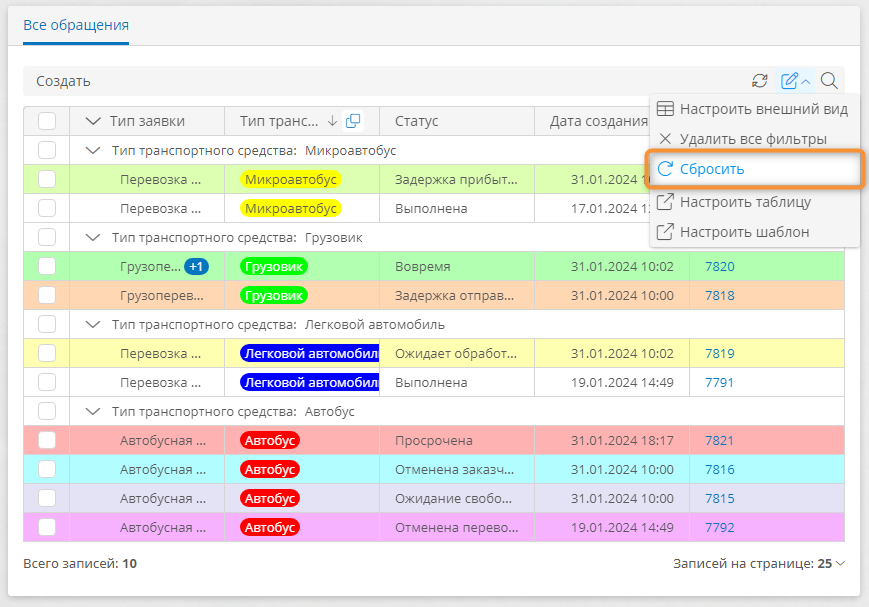Collapse the Грузовик group
Image resolution: width=869 pixels, height=607 pixels.
[93, 237]
